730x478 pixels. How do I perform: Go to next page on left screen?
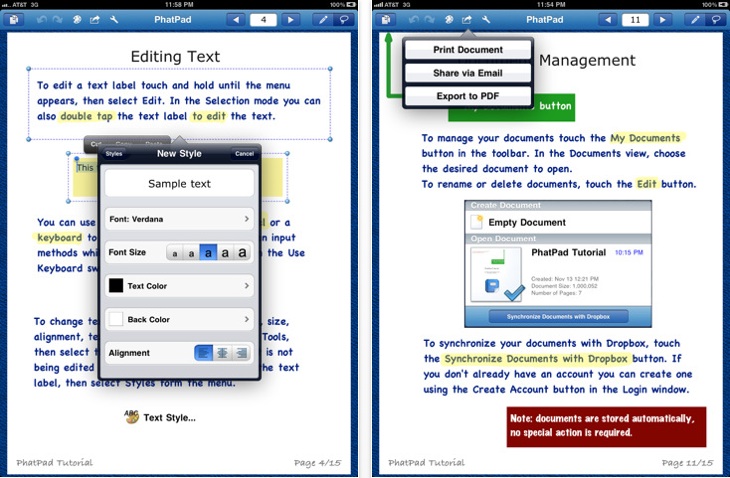click(x=290, y=20)
